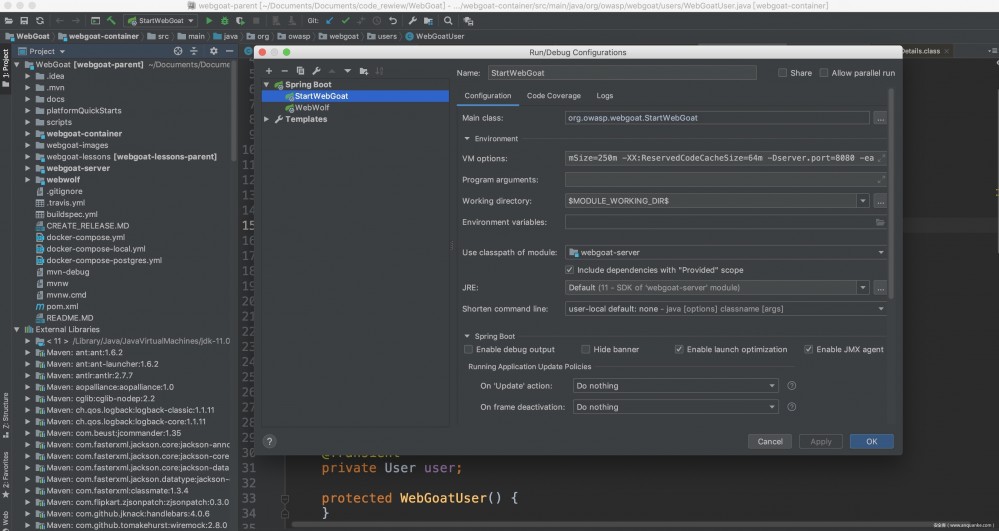
Task: Click the copy configuration icon
Action: click(300, 72)
